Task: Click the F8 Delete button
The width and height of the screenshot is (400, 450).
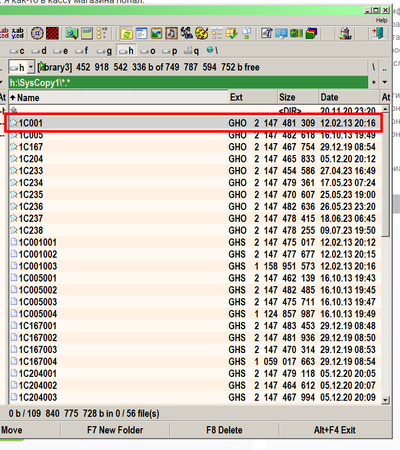Action: [224, 430]
